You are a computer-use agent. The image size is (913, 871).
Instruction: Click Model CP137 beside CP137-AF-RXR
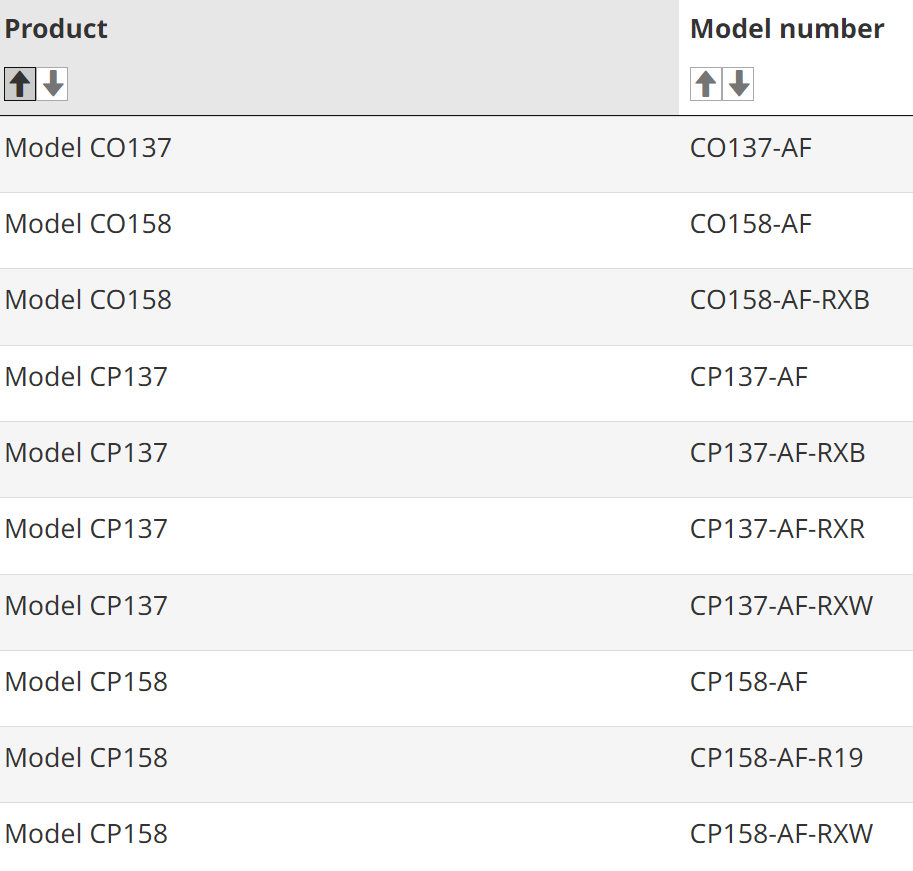click(x=86, y=529)
